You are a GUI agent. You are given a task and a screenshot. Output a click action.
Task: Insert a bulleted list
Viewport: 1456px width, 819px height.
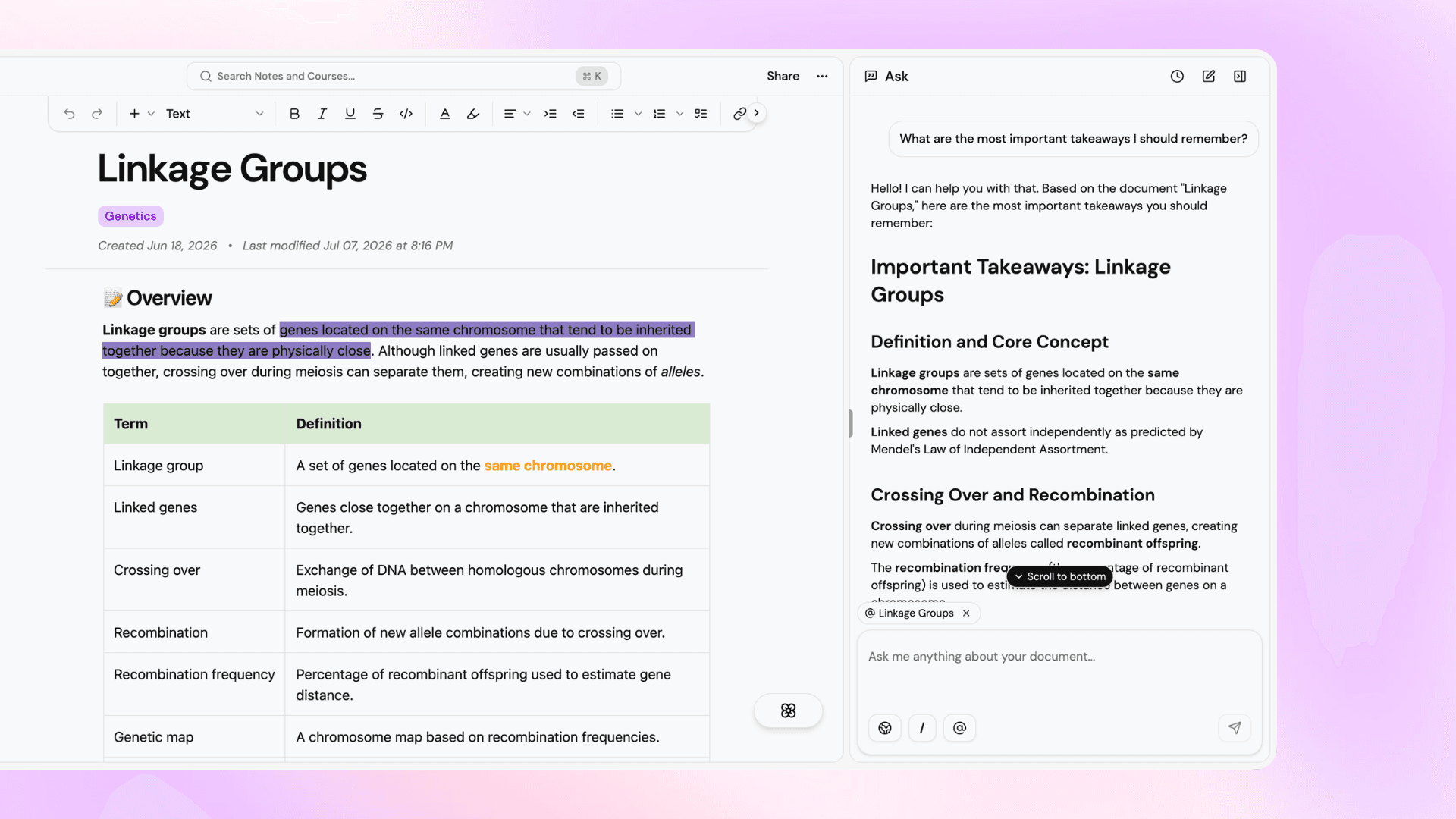[618, 114]
